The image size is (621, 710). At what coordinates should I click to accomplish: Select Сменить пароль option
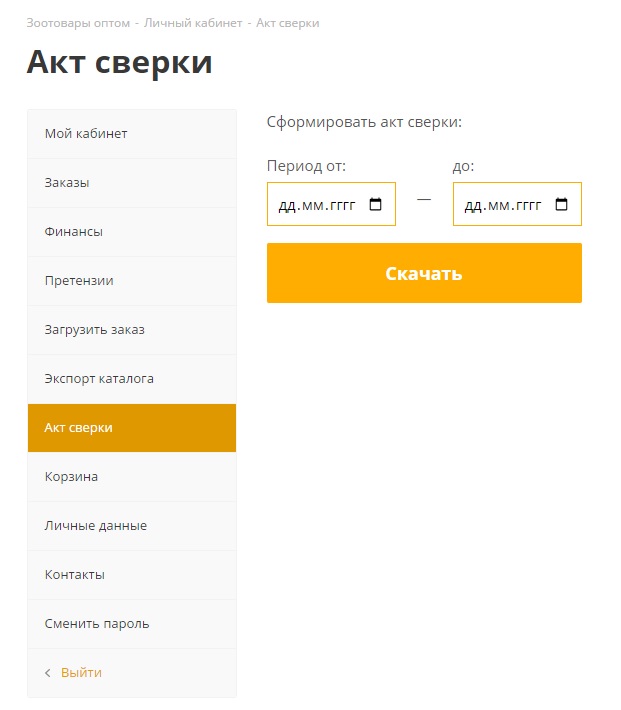pyautogui.click(x=132, y=624)
